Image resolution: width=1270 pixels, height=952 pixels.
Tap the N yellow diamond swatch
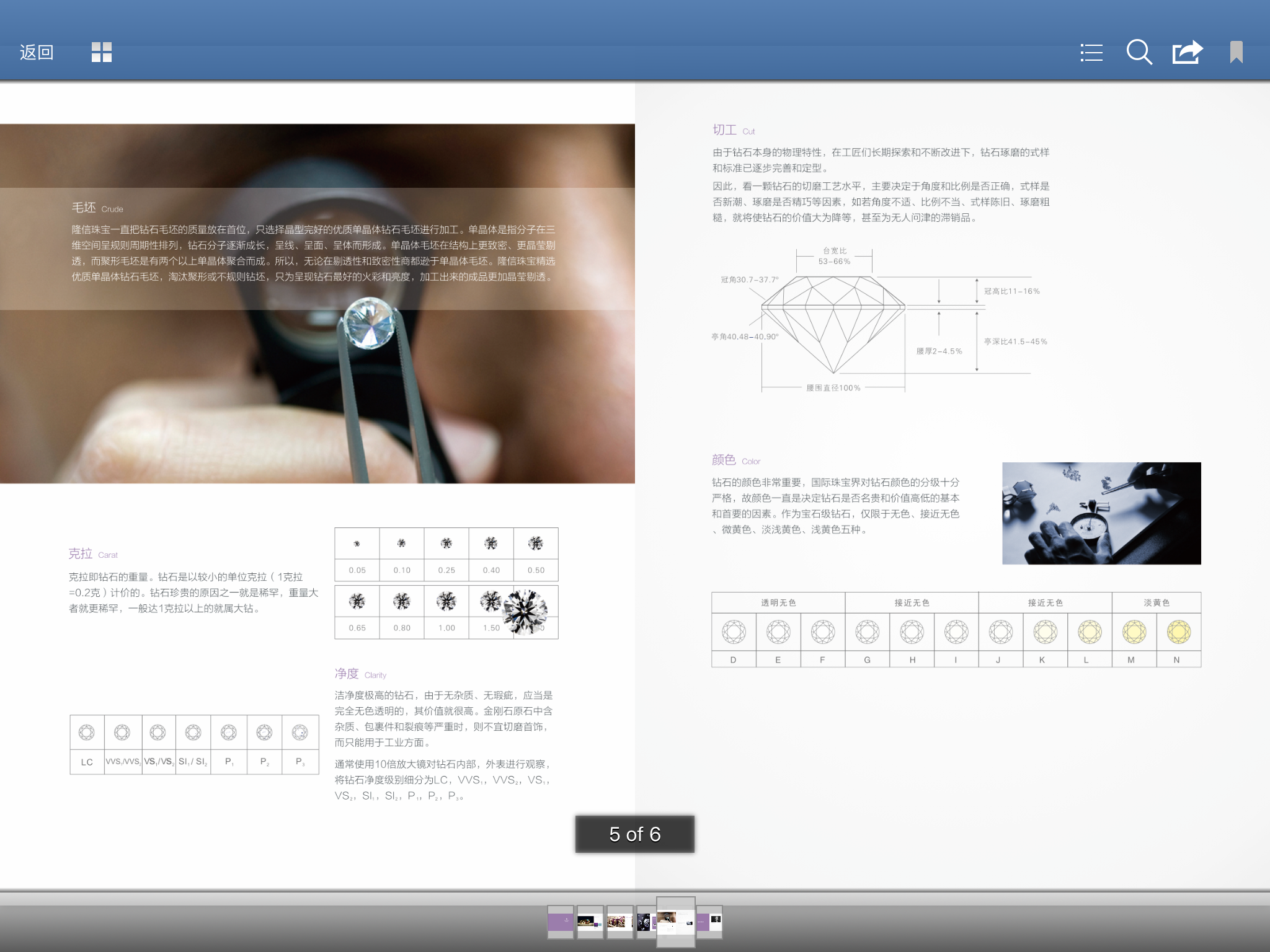(x=1179, y=632)
